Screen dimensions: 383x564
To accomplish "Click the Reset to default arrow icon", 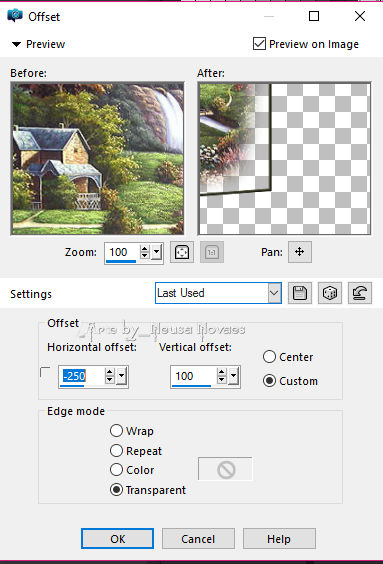I will (x=360, y=293).
